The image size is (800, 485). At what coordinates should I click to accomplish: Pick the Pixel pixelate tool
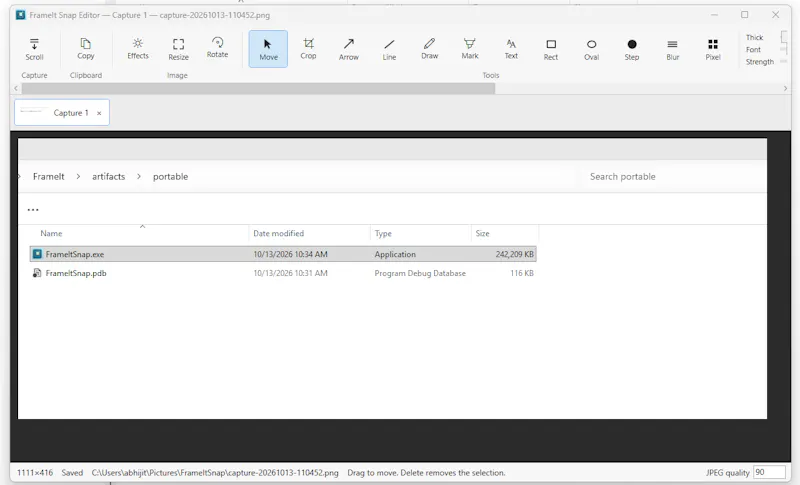pos(713,49)
